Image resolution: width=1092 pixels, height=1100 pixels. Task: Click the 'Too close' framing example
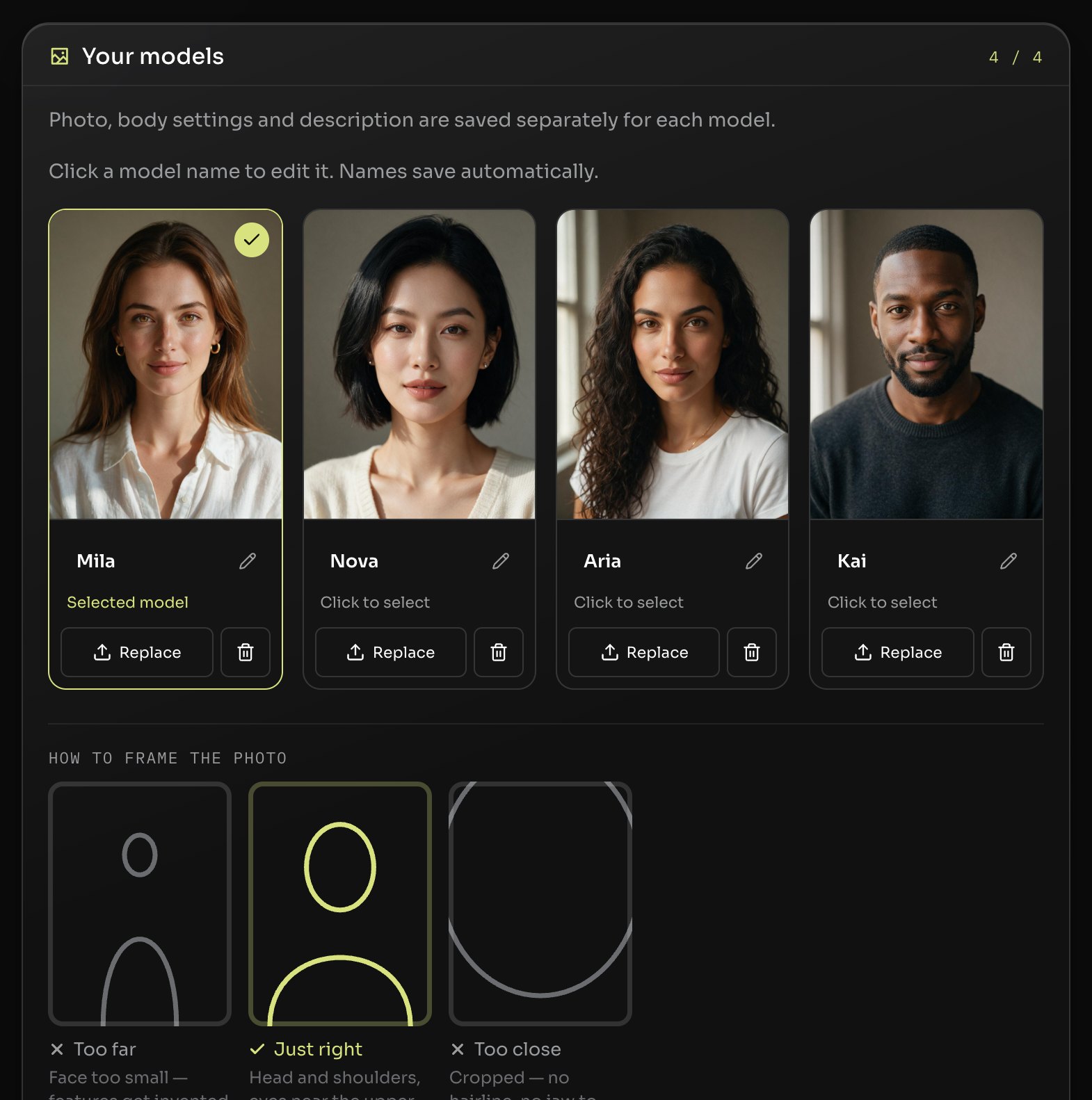[x=540, y=904]
